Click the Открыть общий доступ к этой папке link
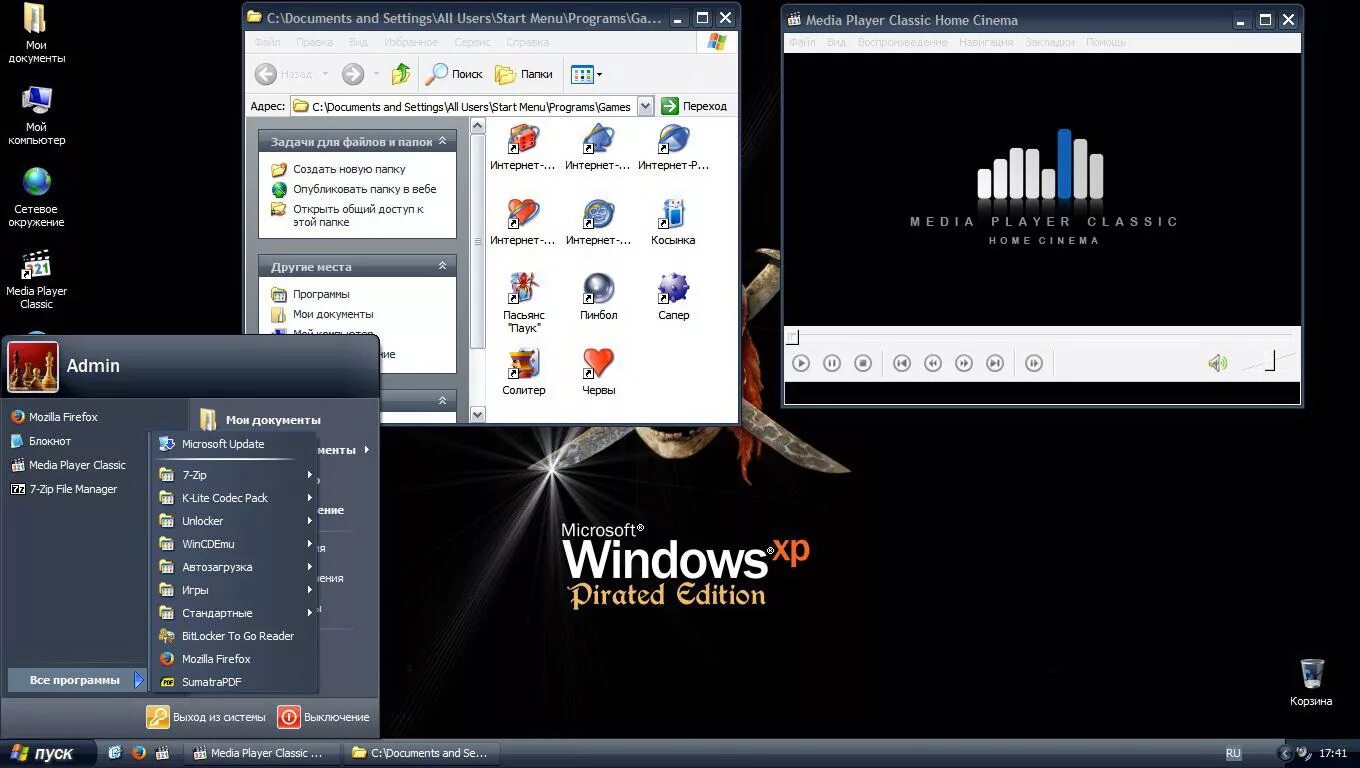The image size is (1360, 768). tap(358, 215)
